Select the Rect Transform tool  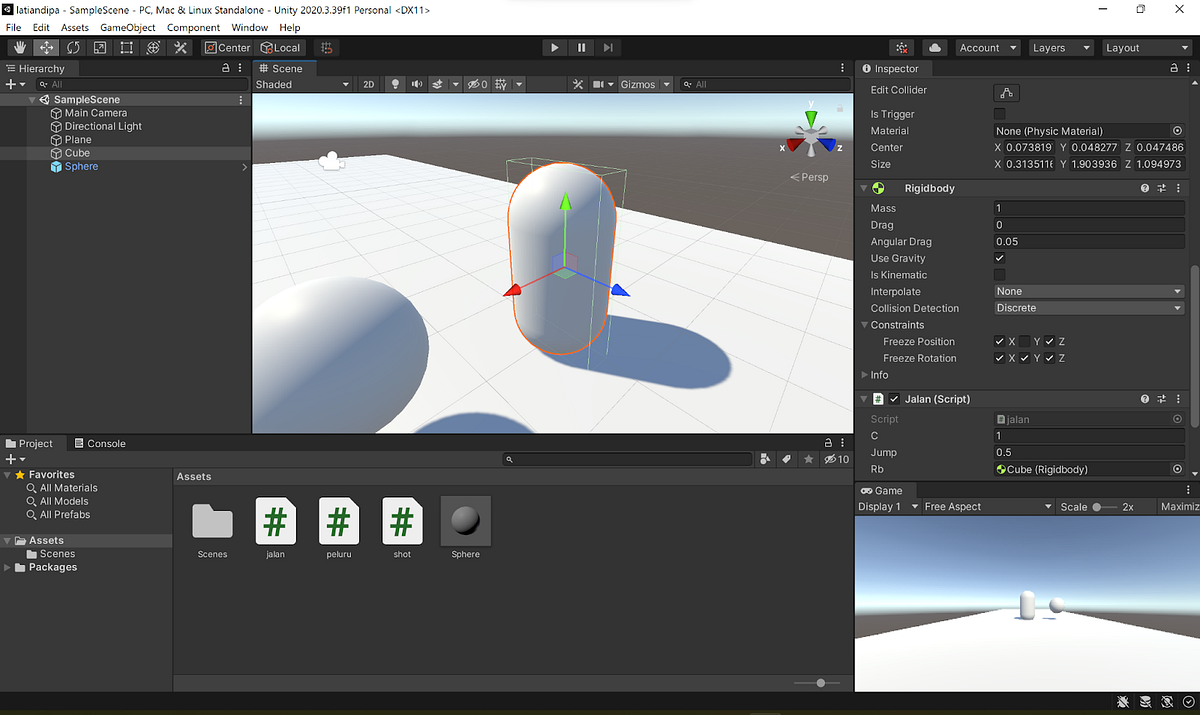click(127, 47)
